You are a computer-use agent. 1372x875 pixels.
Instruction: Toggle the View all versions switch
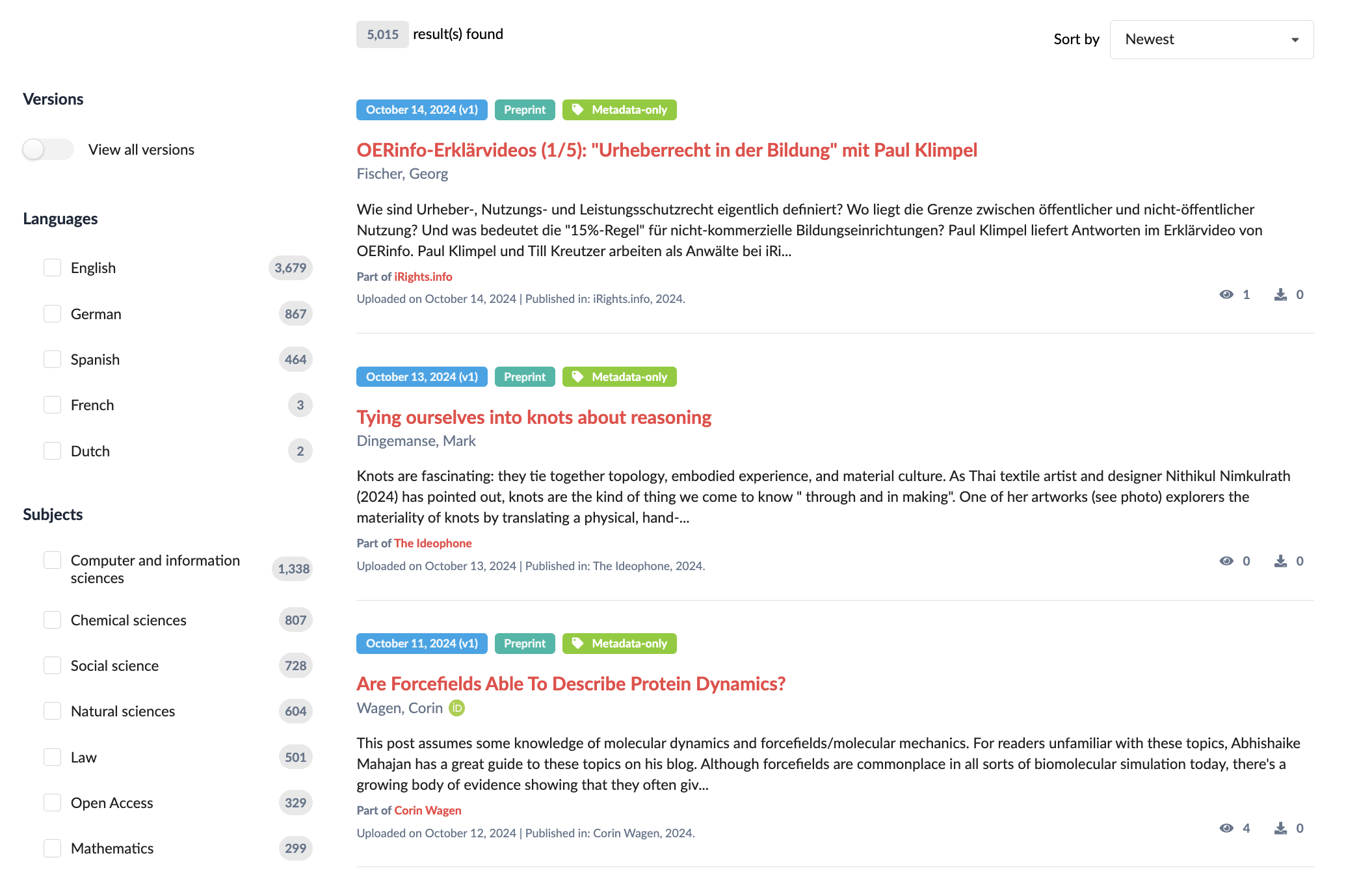pos(47,150)
